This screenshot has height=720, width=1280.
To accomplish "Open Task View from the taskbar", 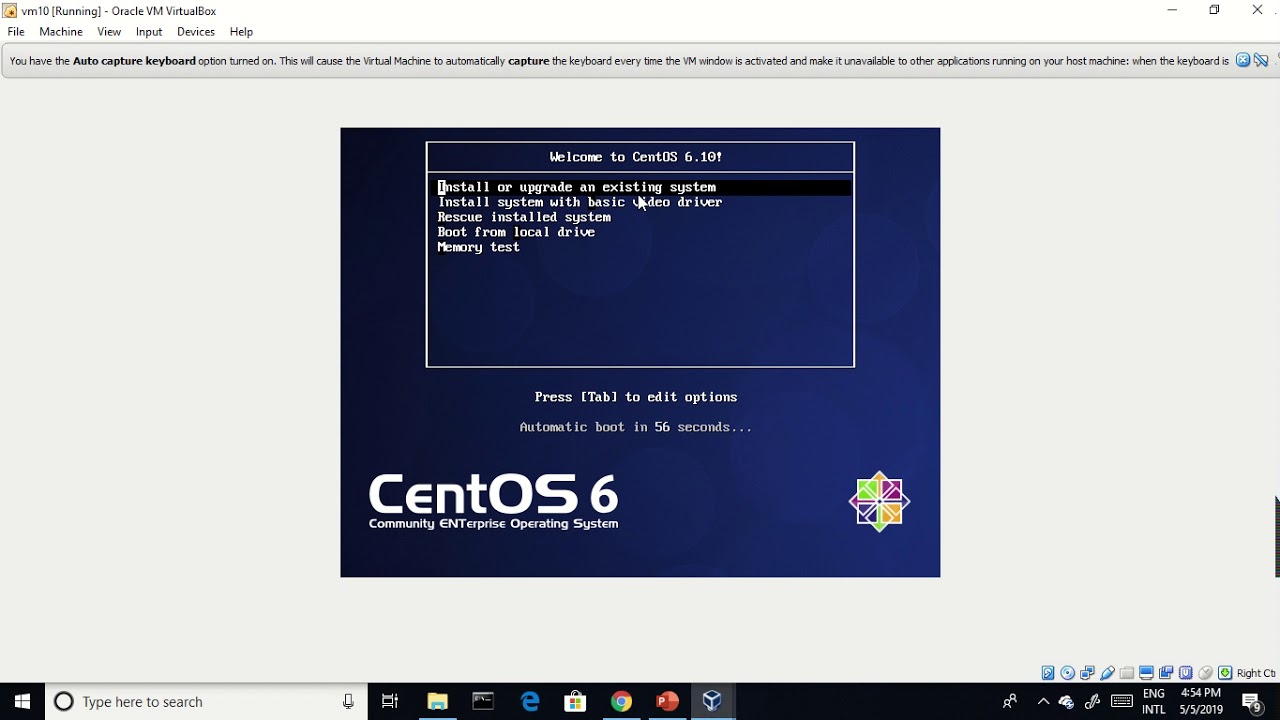I will tap(390, 702).
